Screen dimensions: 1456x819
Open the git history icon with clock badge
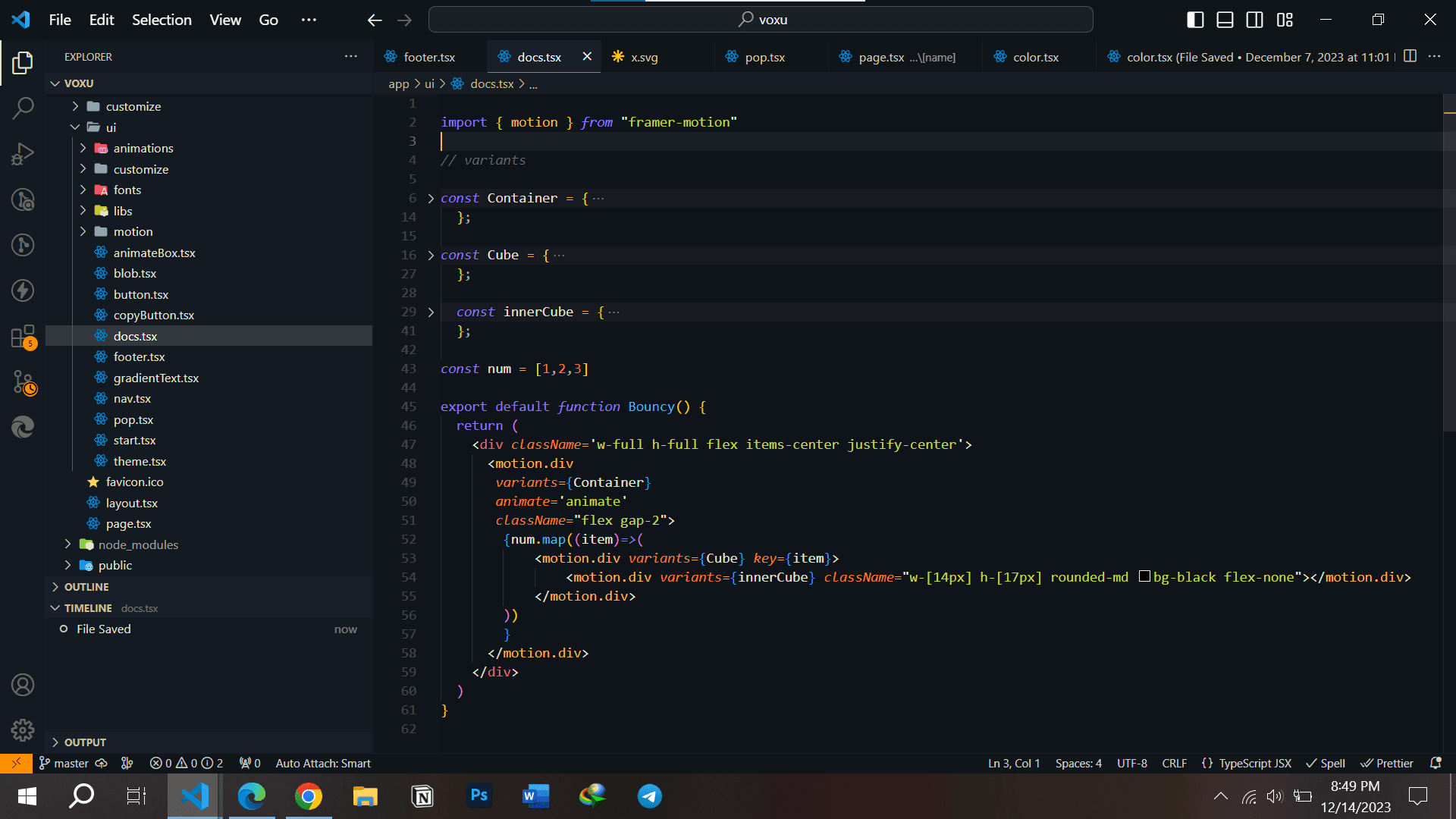click(24, 383)
